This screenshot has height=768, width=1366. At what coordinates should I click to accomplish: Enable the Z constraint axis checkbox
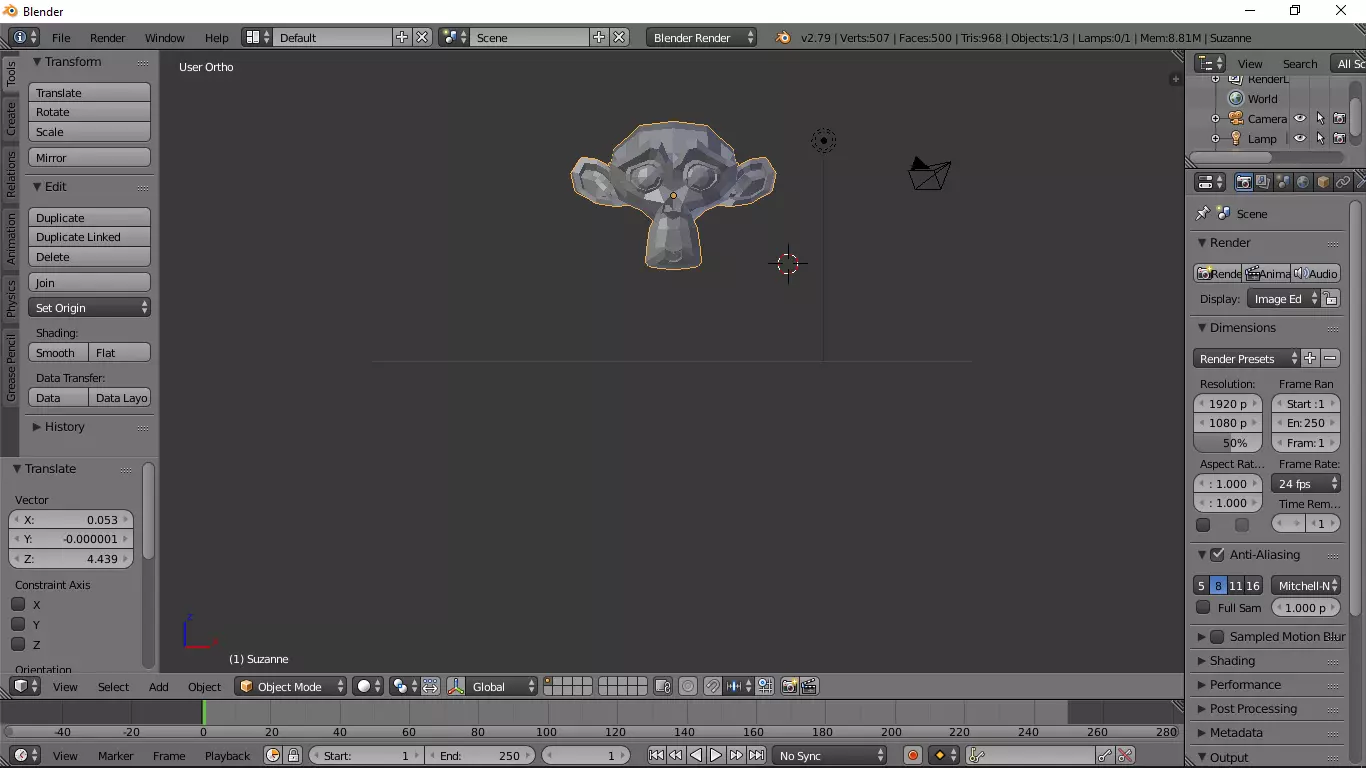click(x=18, y=644)
